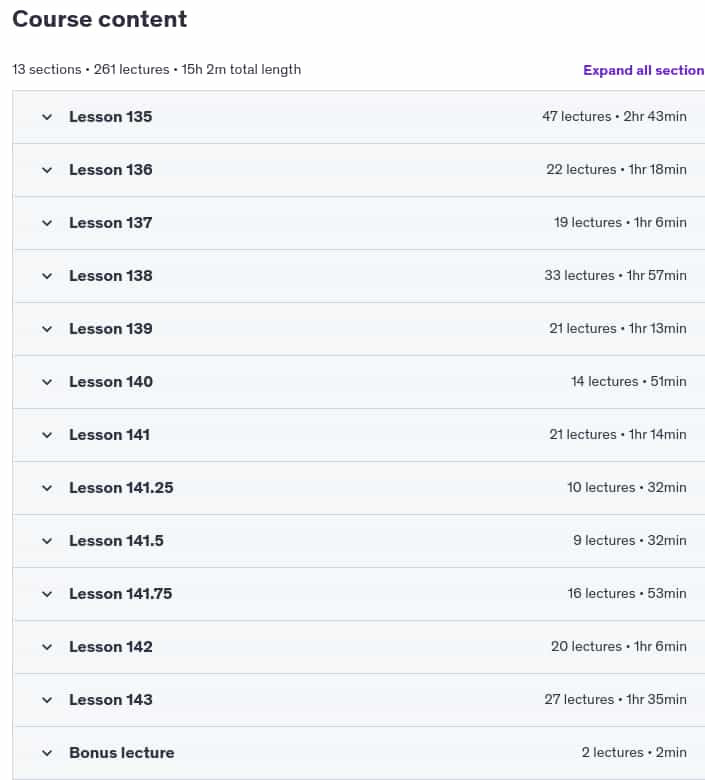Expand the Bonus lecture section chevron
The image size is (705, 780).
(47, 754)
